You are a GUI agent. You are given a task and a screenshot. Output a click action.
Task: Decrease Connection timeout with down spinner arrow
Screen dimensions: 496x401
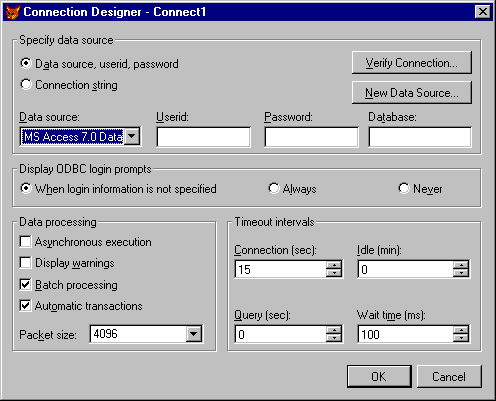point(334,273)
